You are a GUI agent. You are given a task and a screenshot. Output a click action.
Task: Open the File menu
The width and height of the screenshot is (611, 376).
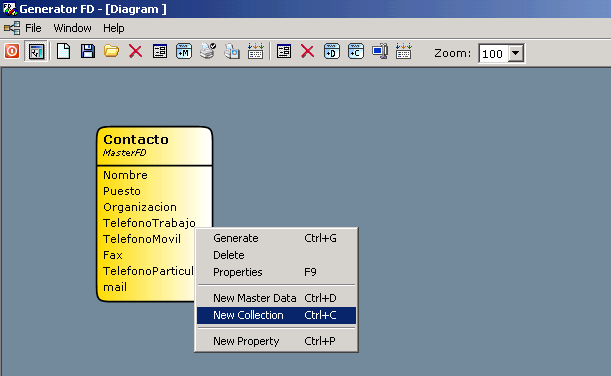(33, 28)
